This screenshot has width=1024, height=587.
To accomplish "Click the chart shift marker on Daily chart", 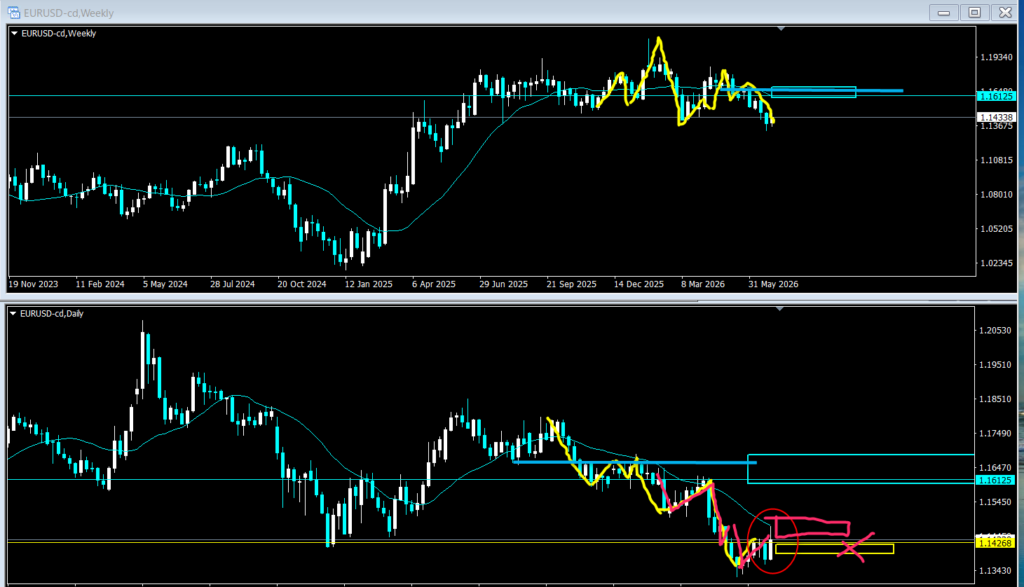I will coord(780,309).
